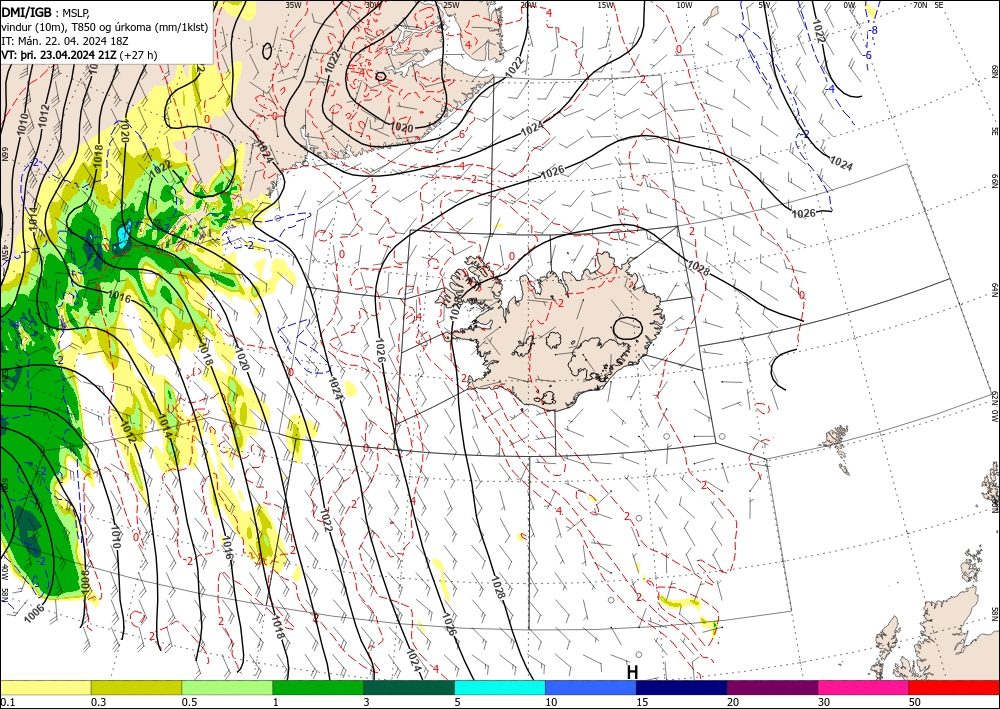Click the '30W' longitude label
The height and width of the screenshot is (709, 1000).
(x=373, y=5)
